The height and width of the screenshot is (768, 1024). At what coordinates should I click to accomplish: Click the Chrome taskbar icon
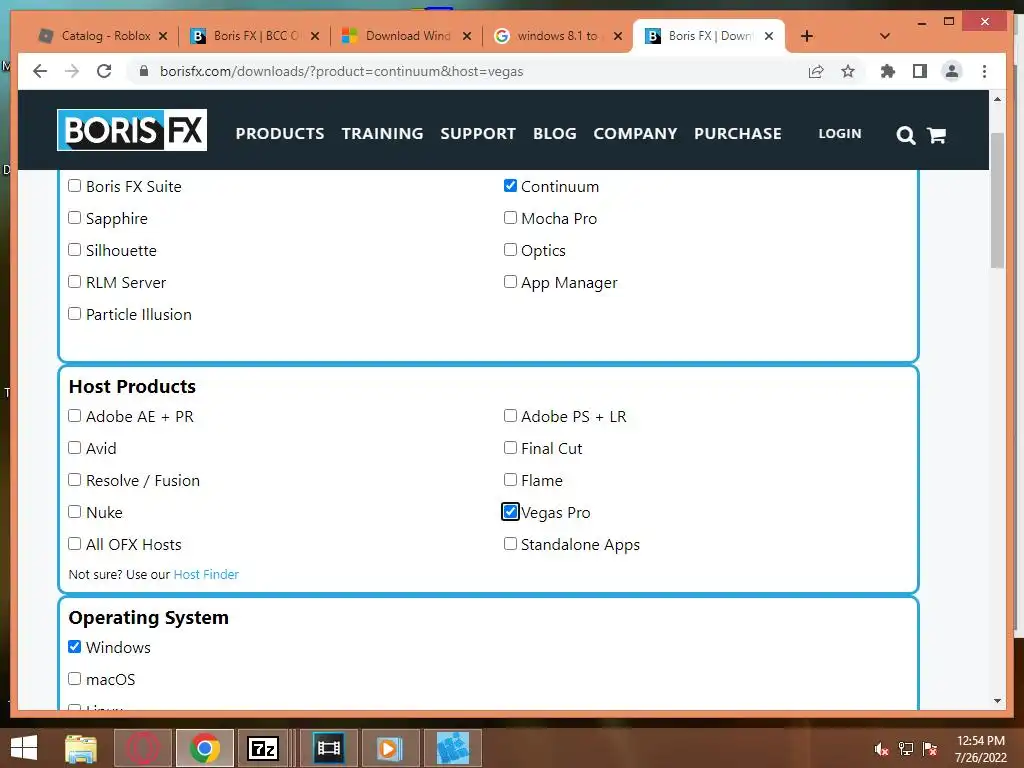[204, 748]
